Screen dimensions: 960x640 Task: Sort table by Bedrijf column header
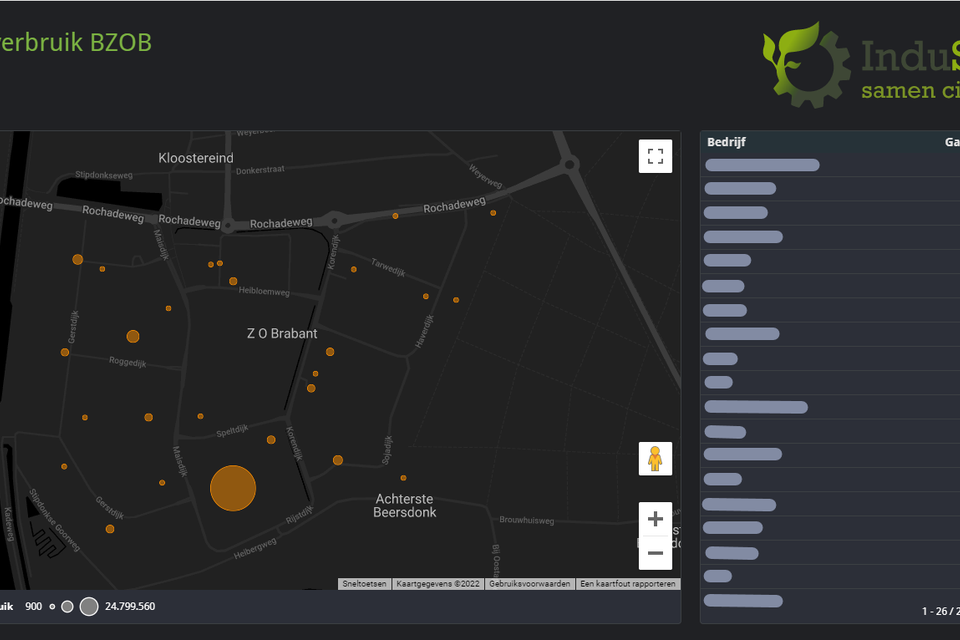pos(726,142)
